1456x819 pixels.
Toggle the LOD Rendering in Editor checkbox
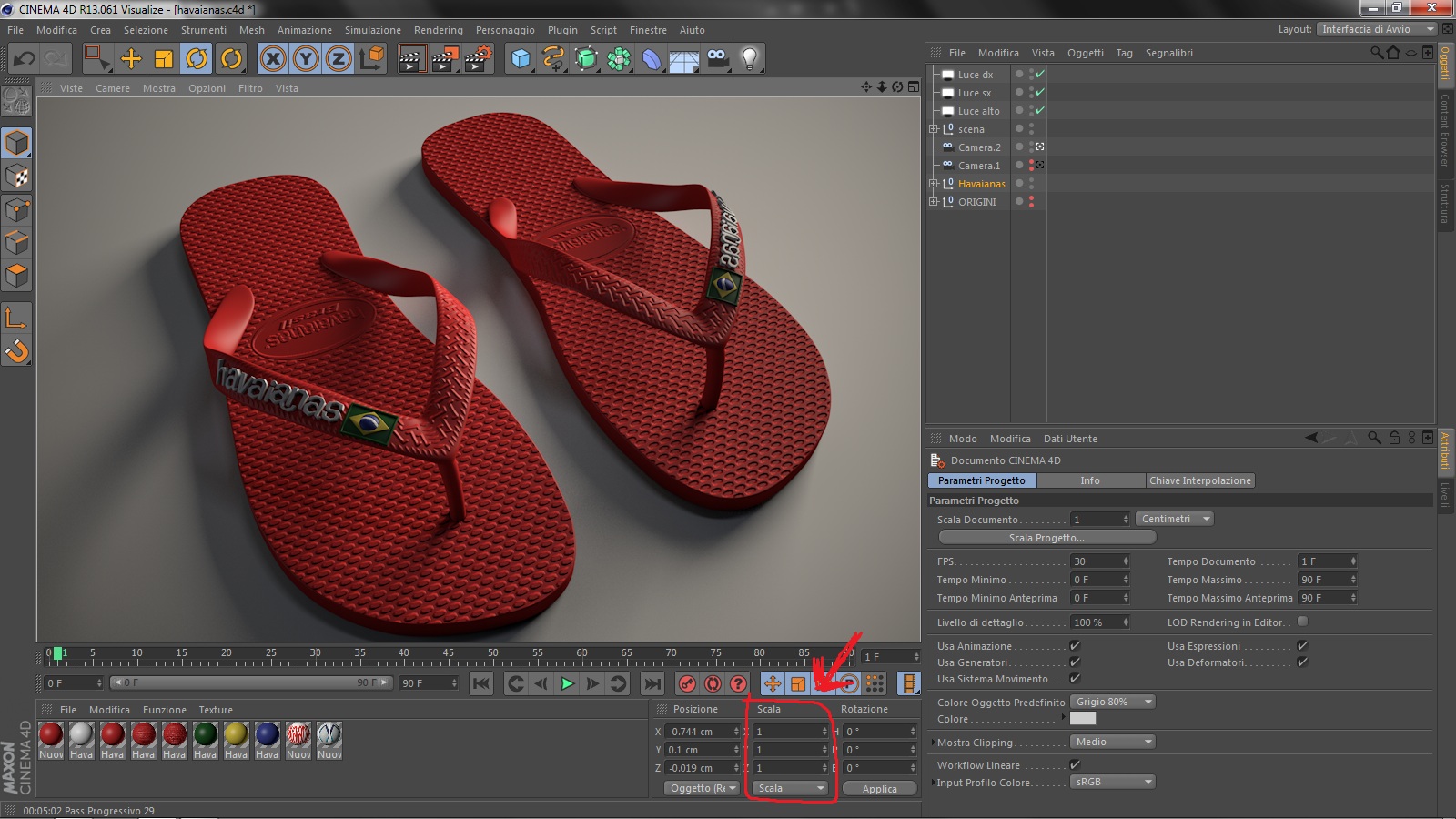(x=1302, y=622)
